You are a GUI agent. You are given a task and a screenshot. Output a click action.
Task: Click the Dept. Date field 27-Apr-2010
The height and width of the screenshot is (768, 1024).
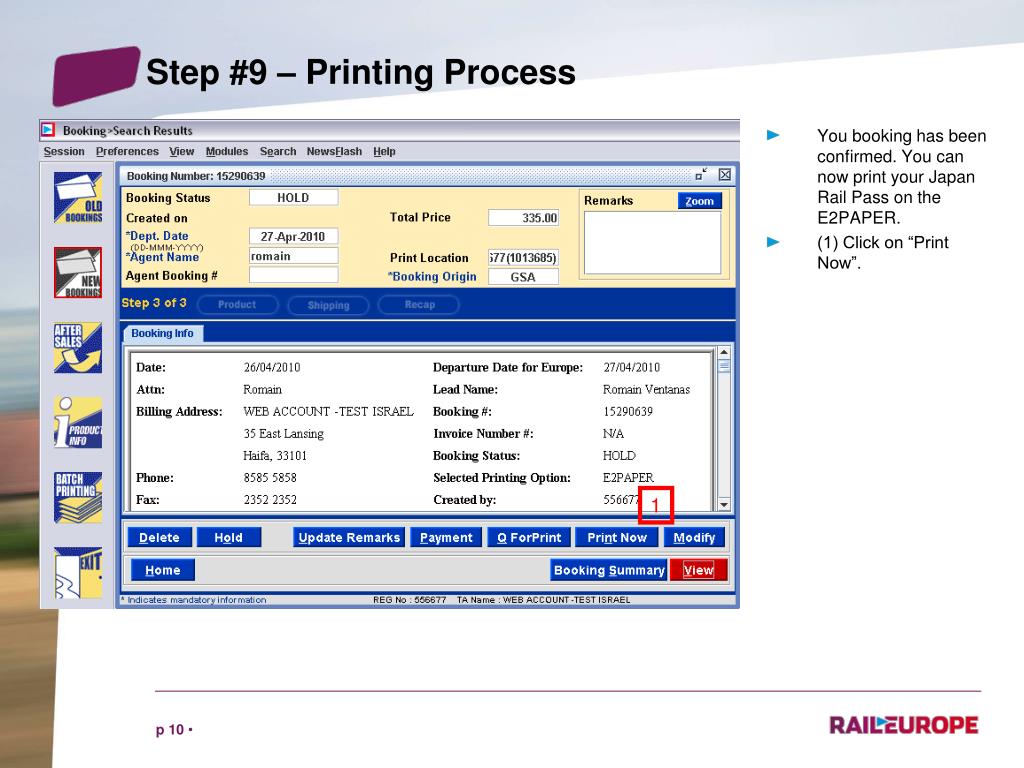293,236
